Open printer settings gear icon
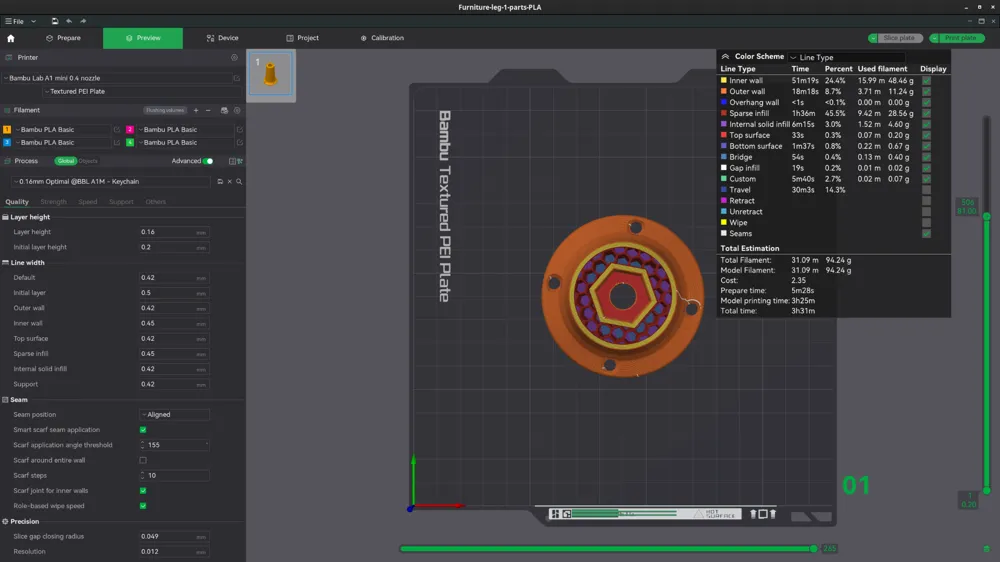 click(234, 57)
